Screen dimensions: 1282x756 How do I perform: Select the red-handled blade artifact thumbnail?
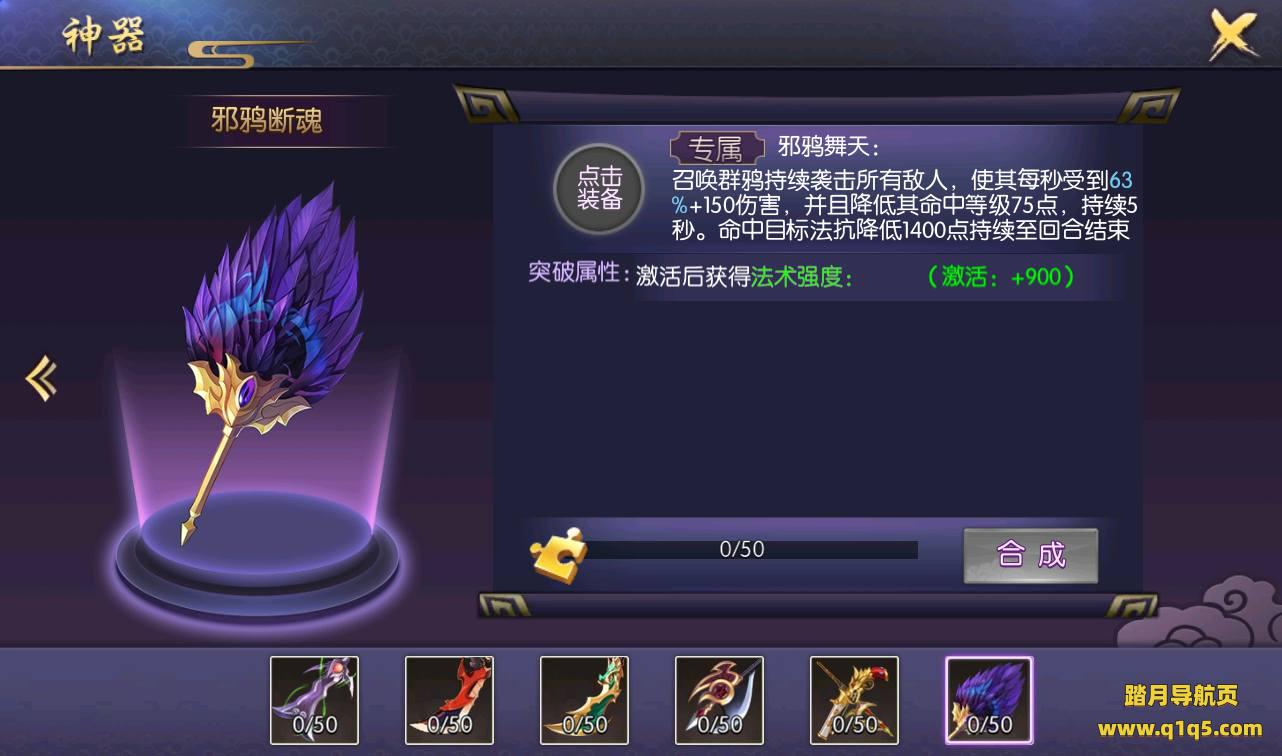449,700
